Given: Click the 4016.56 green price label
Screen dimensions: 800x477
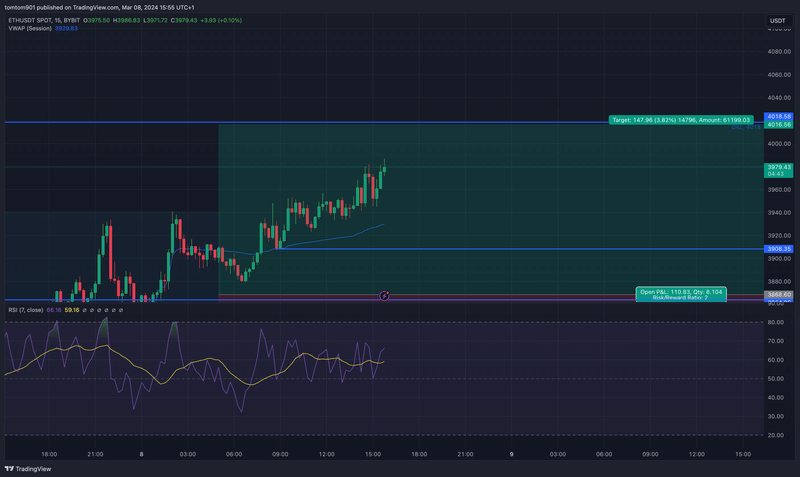Looking at the screenshot, I should (779, 124).
